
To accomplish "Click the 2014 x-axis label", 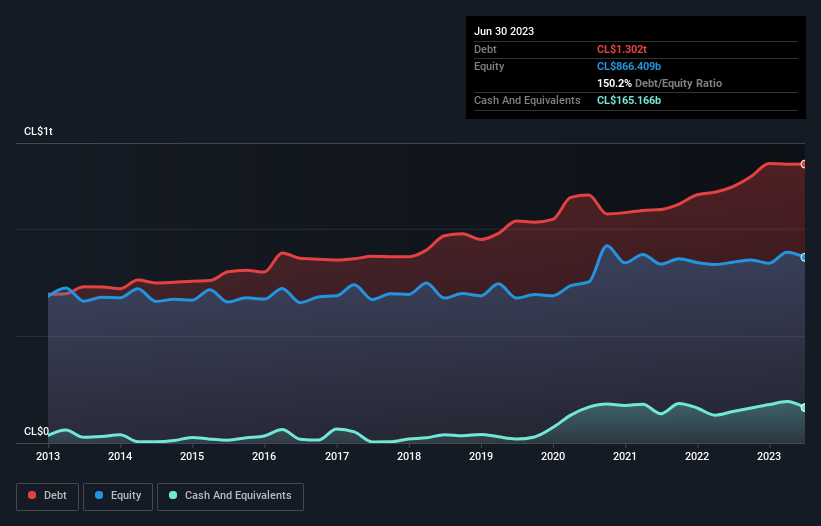I will coord(120,456).
